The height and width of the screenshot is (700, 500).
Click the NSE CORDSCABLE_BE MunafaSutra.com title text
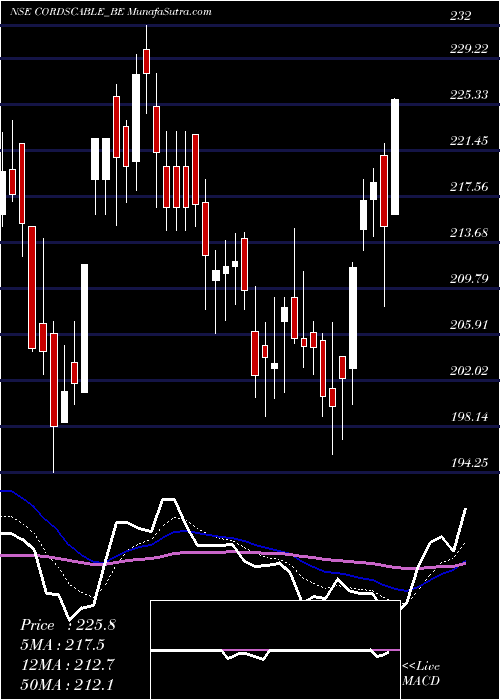pos(111,12)
